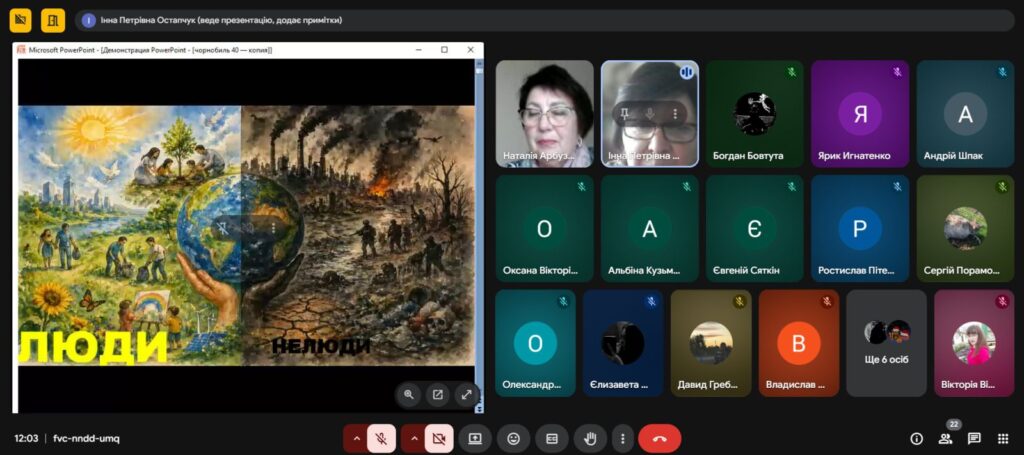The image size is (1024, 455).
Task: Show the participants list (22 people)
Action: coord(945,438)
